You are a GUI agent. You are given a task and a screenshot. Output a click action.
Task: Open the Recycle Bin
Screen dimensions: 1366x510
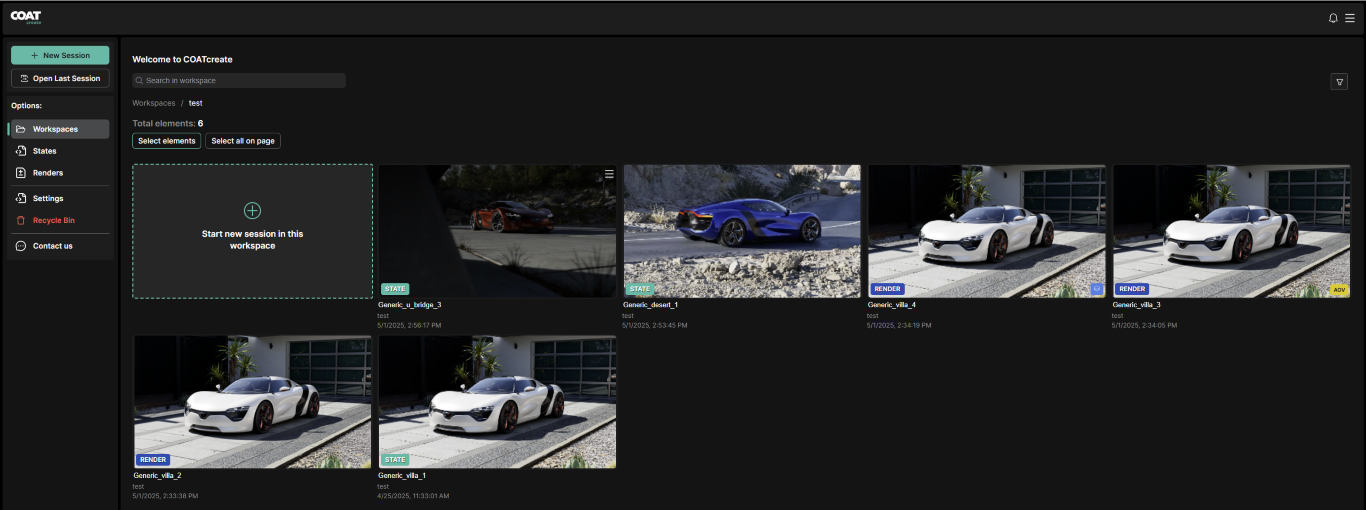pyautogui.click(x=53, y=220)
